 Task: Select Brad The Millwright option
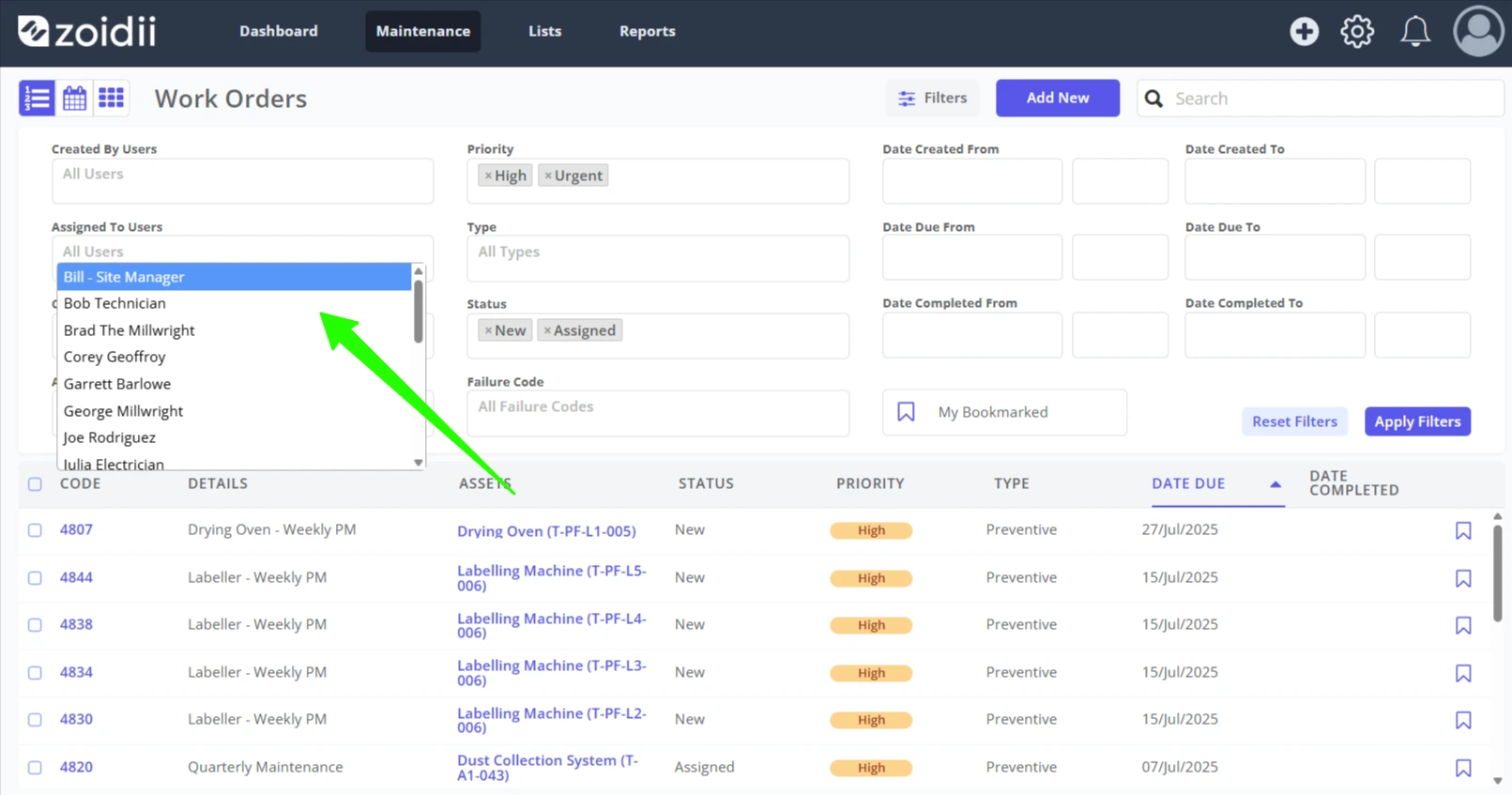click(234, 330)
